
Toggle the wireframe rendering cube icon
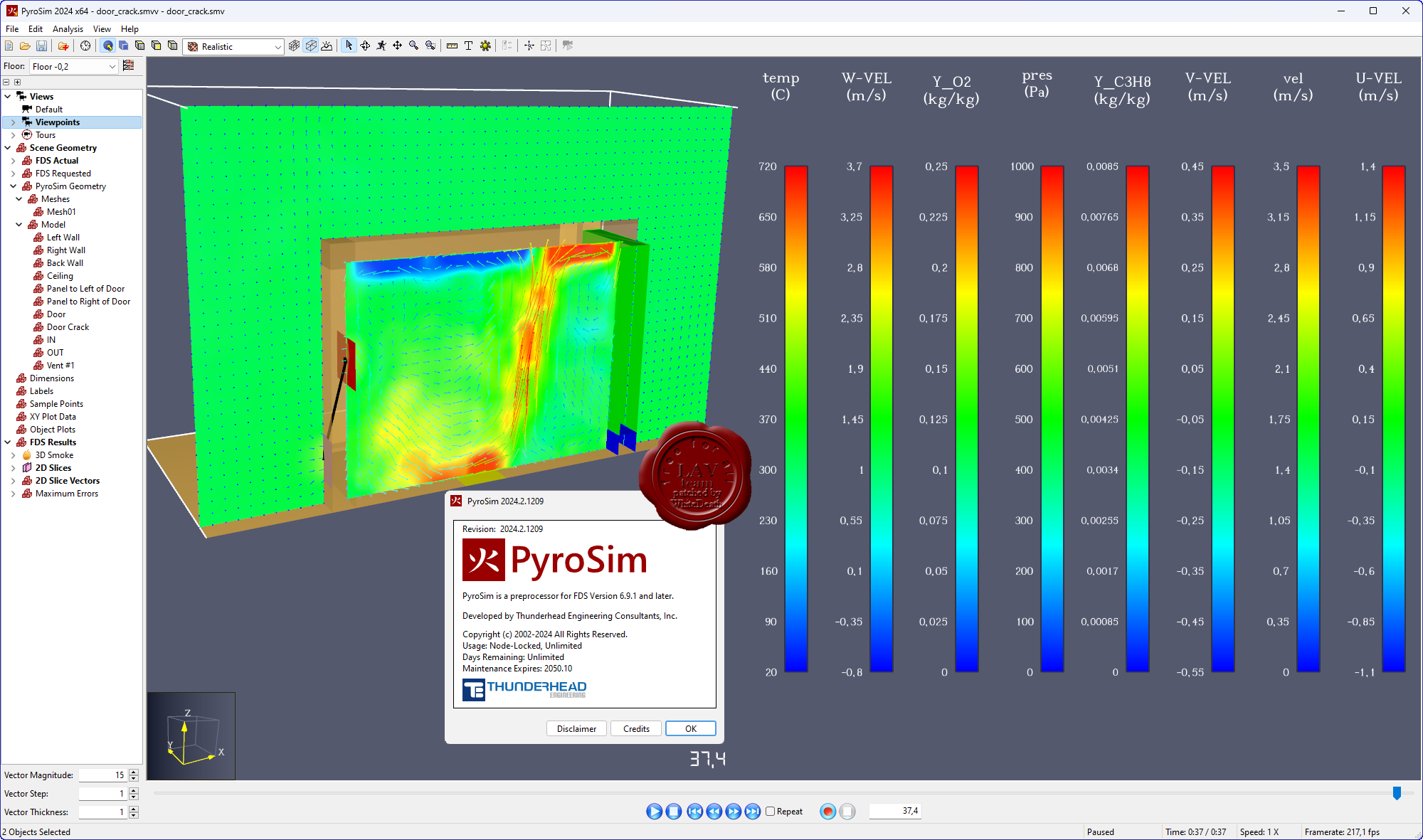coord(294,46)
